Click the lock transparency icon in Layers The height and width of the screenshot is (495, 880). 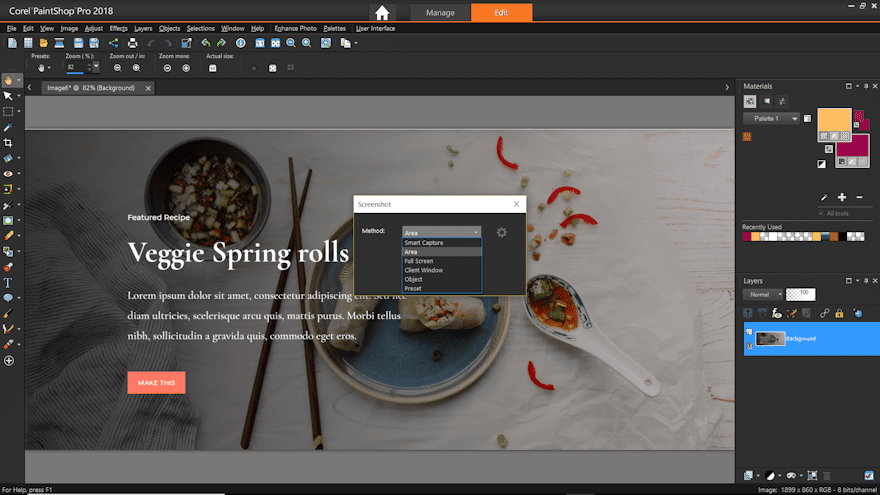(840, 313)
